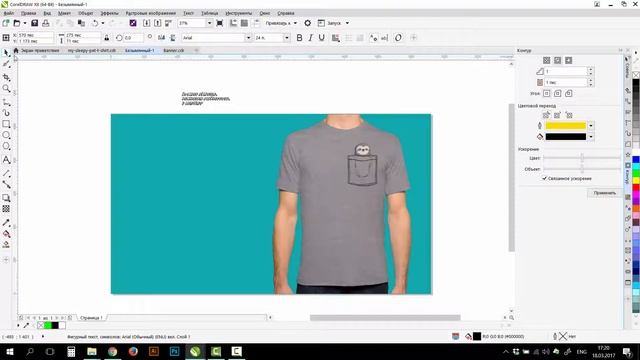Click the Export icon
The height and width of the screenshot is (360, 640).
(x=158, y=23)
